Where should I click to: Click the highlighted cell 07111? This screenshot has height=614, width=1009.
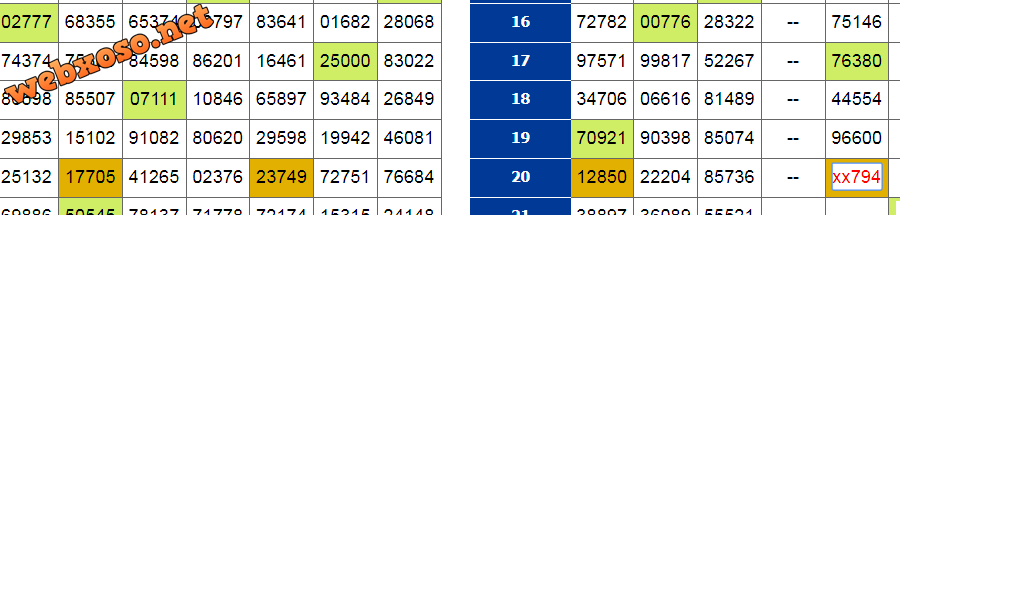[154, 100]
